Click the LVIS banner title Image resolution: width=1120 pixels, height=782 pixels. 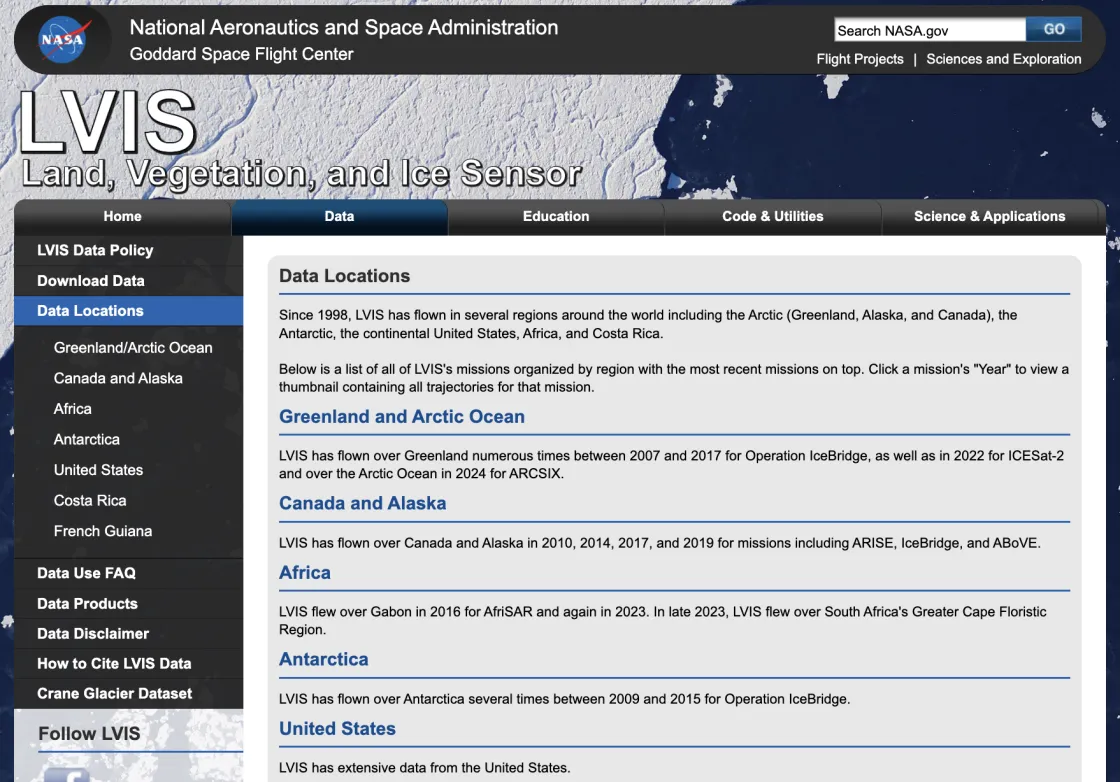pyautogui.click(x=107, y=122)
